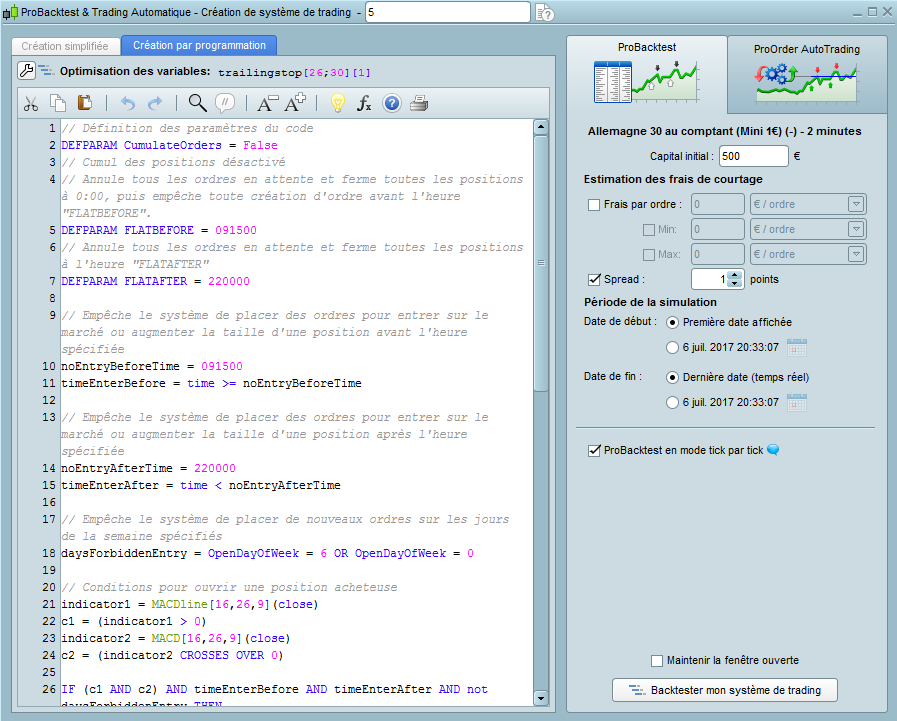
Task: Toggle comment on the selected code
Action: [x=225, y=103]
